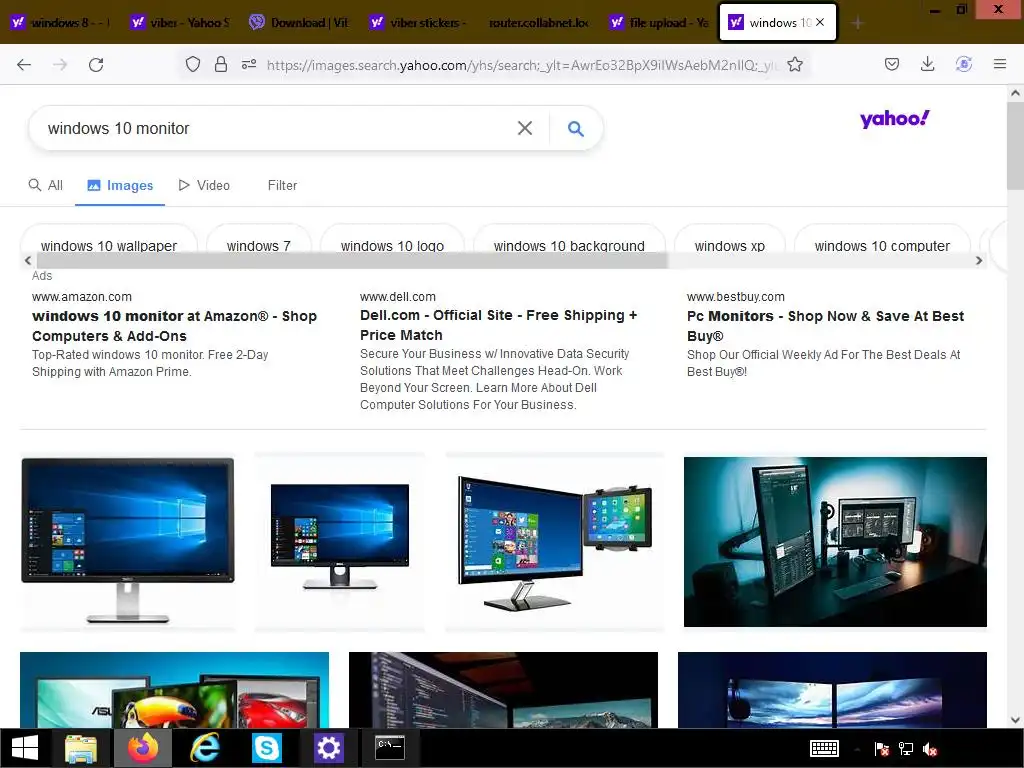Open the Dell.com Official Site ad link
Image resolution: width=1024 pixels, height=768 pixels.
498,325
